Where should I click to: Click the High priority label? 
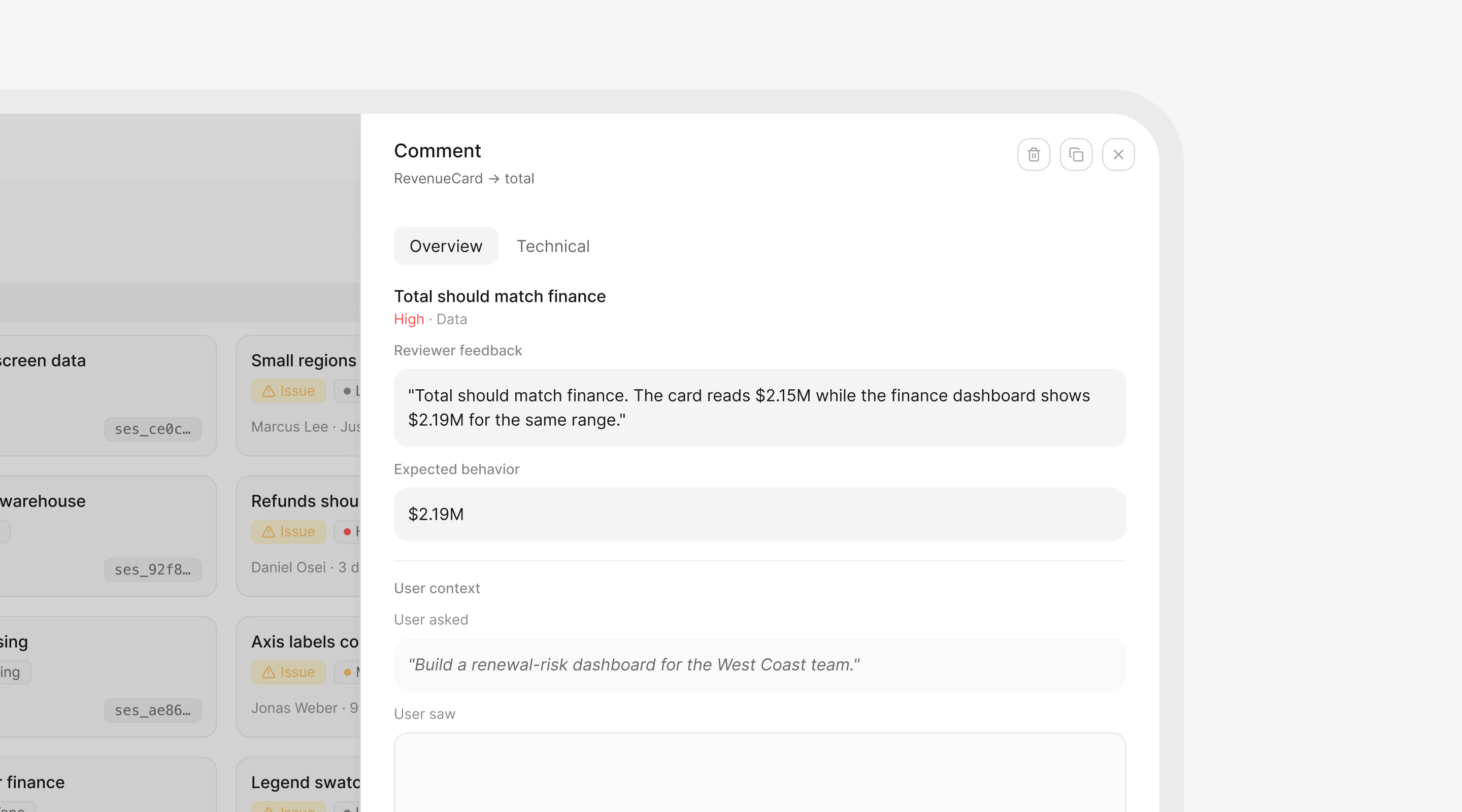pyautogui.click(x=409, y=319)
